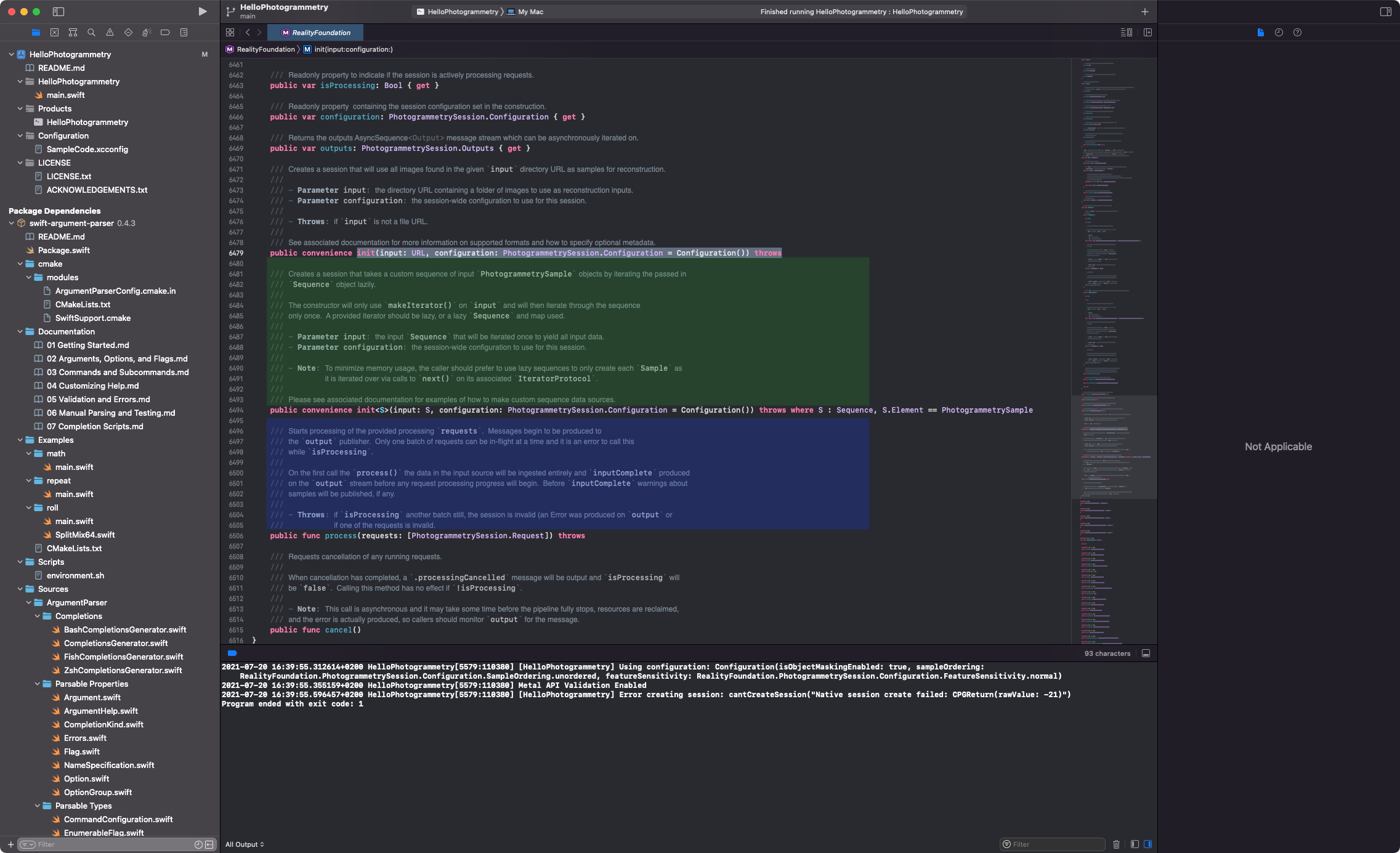Viewport: 1400px width, 853px height.
Task: Toggle the blue breakpoints activation indicator
Action: coord(232,653)
